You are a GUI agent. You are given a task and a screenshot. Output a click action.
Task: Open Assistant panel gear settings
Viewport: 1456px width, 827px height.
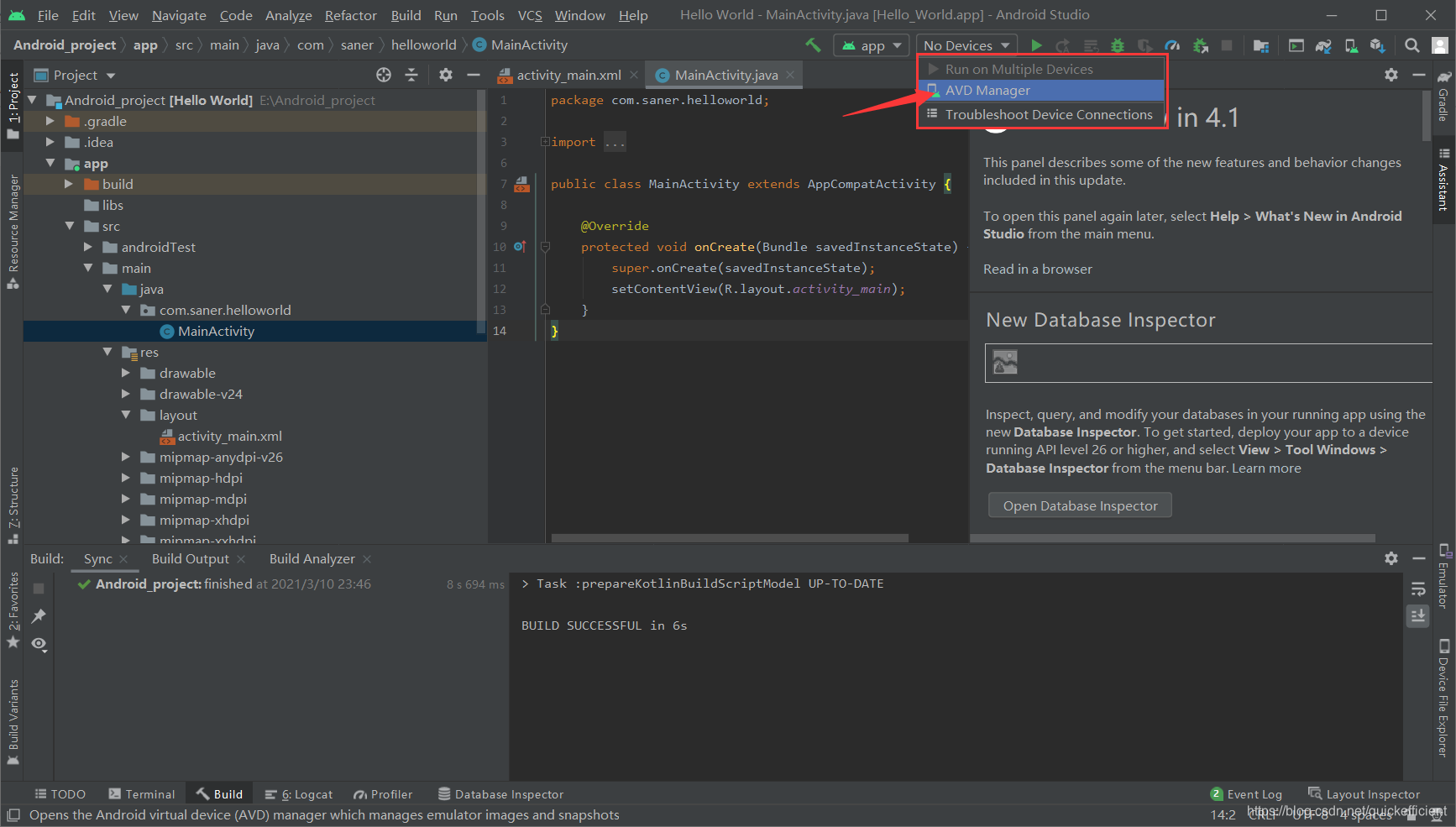(x=1391, y=75)
